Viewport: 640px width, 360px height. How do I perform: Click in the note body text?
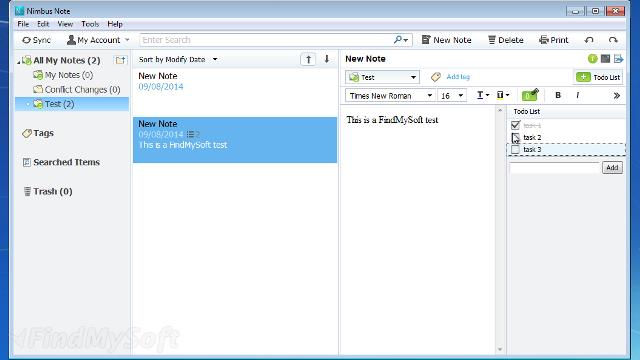point(392,120)
